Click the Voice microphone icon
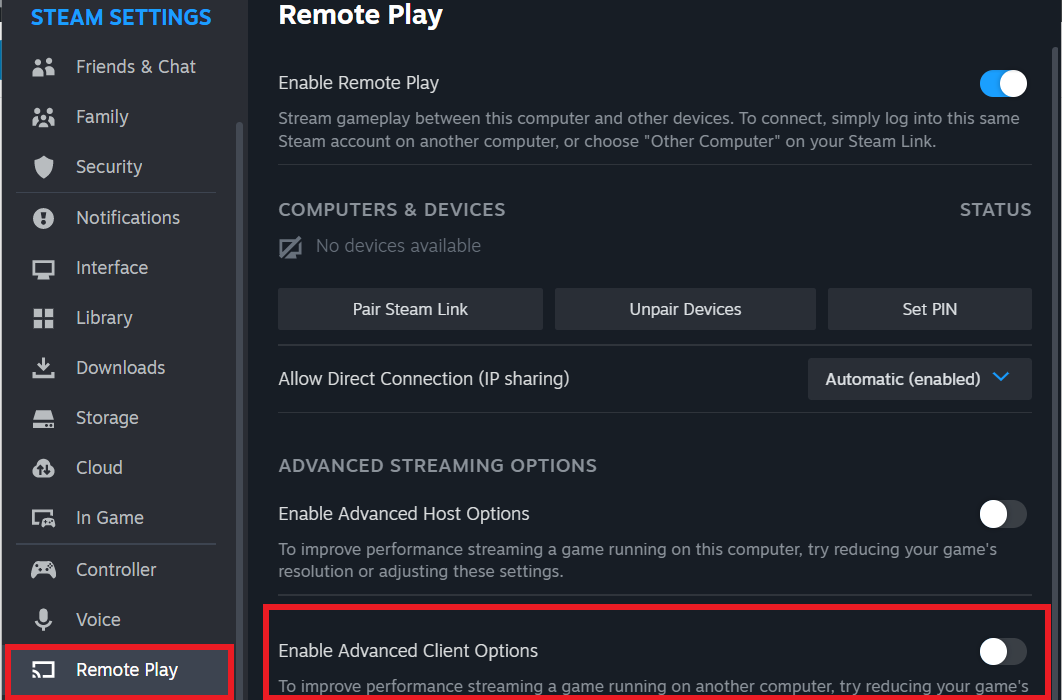 pyautogui.click(x=44, y=619)
